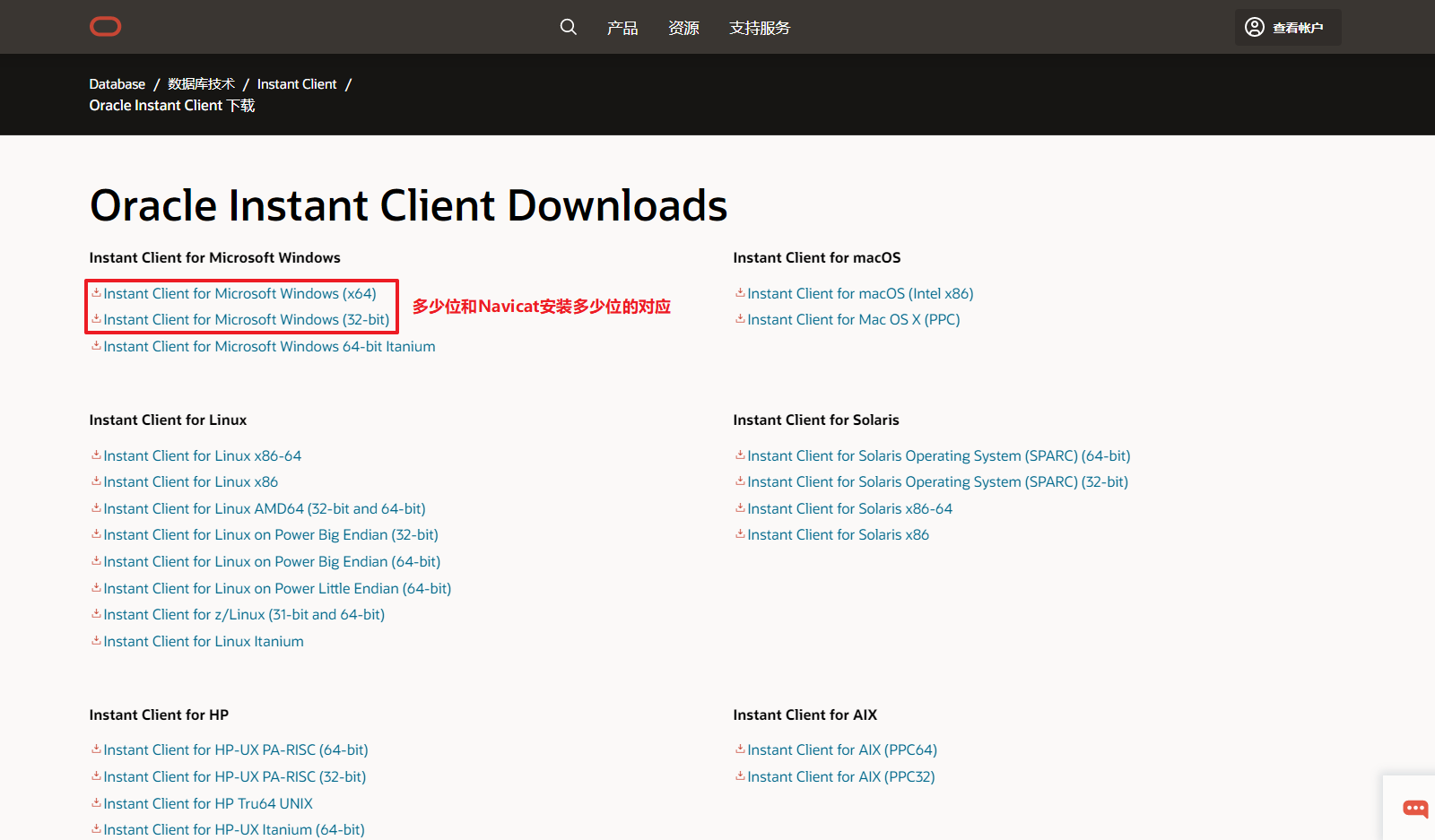Open Instant Client for macOS (Intel x86)
1435x840 pixels.
point(860,294)
